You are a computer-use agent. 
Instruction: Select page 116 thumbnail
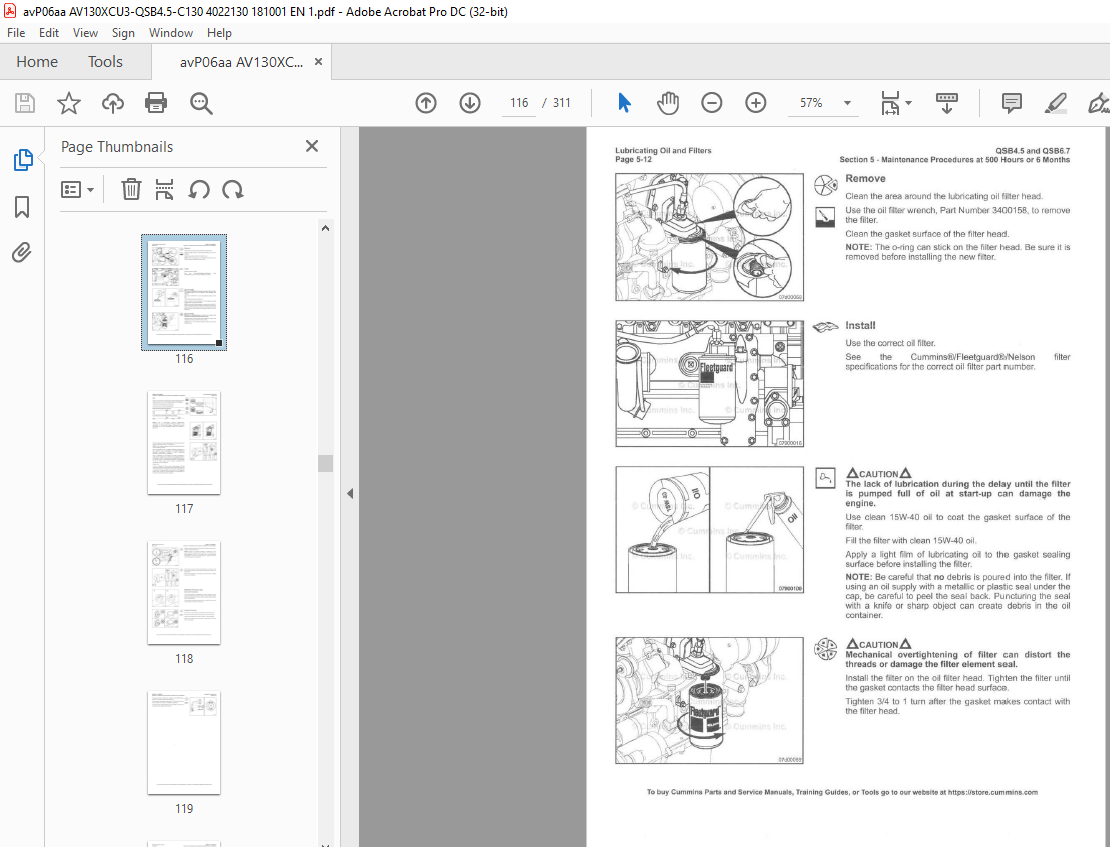click(x=184, y=292)
